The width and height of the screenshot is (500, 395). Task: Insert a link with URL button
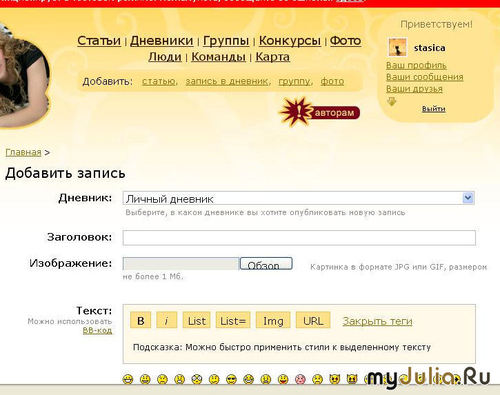[x=313, y=320]
